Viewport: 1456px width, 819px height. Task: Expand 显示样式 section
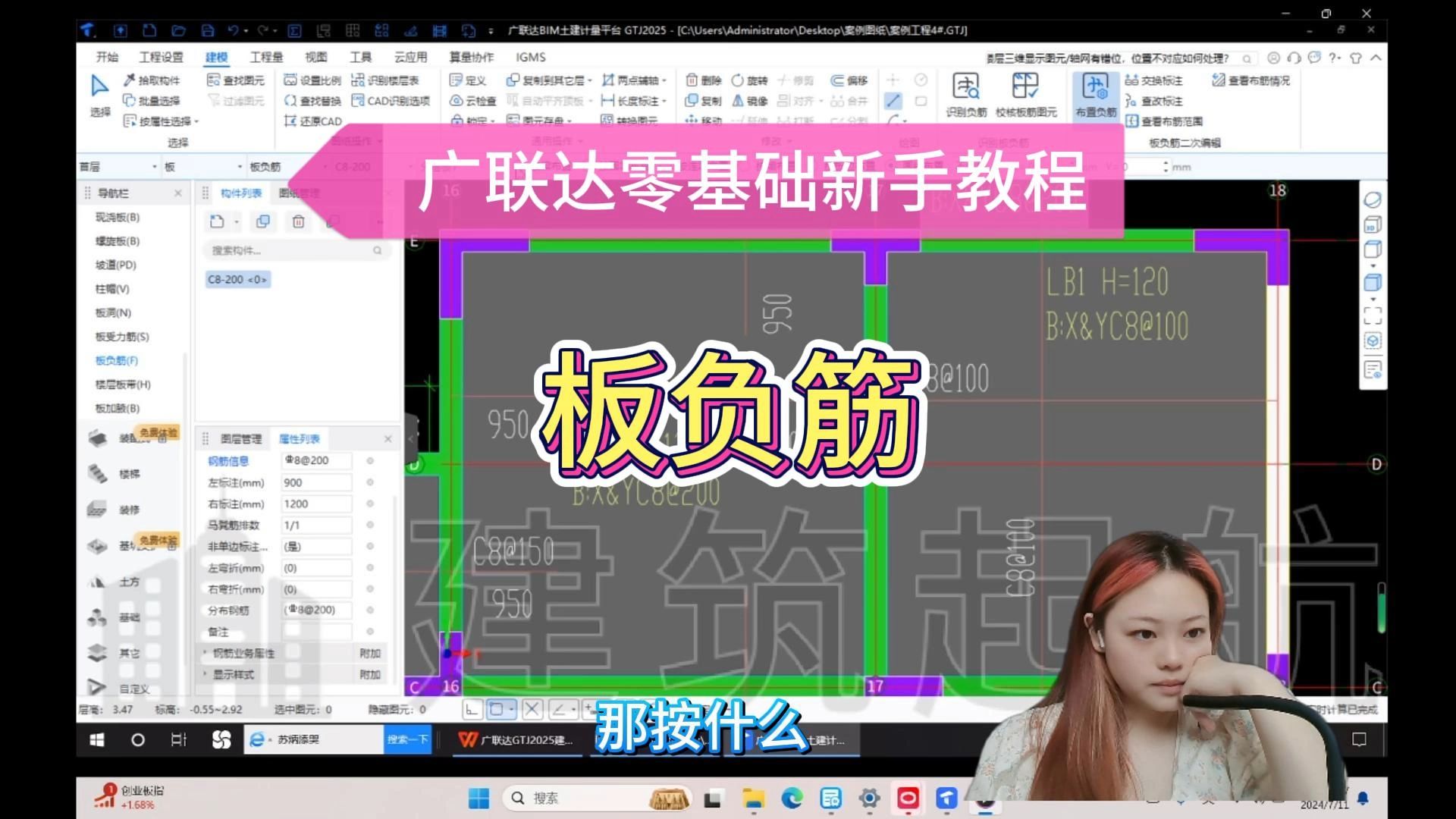(x=205, y=674)
